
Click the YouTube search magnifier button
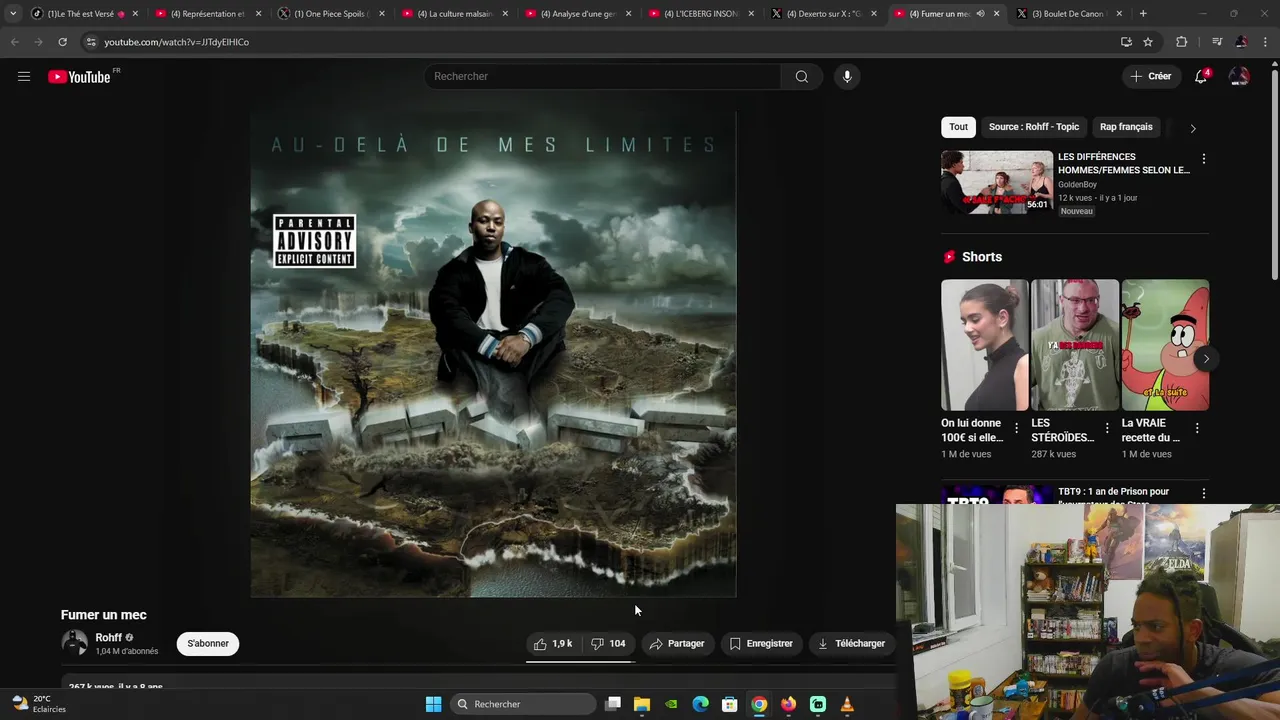[802, 76]
